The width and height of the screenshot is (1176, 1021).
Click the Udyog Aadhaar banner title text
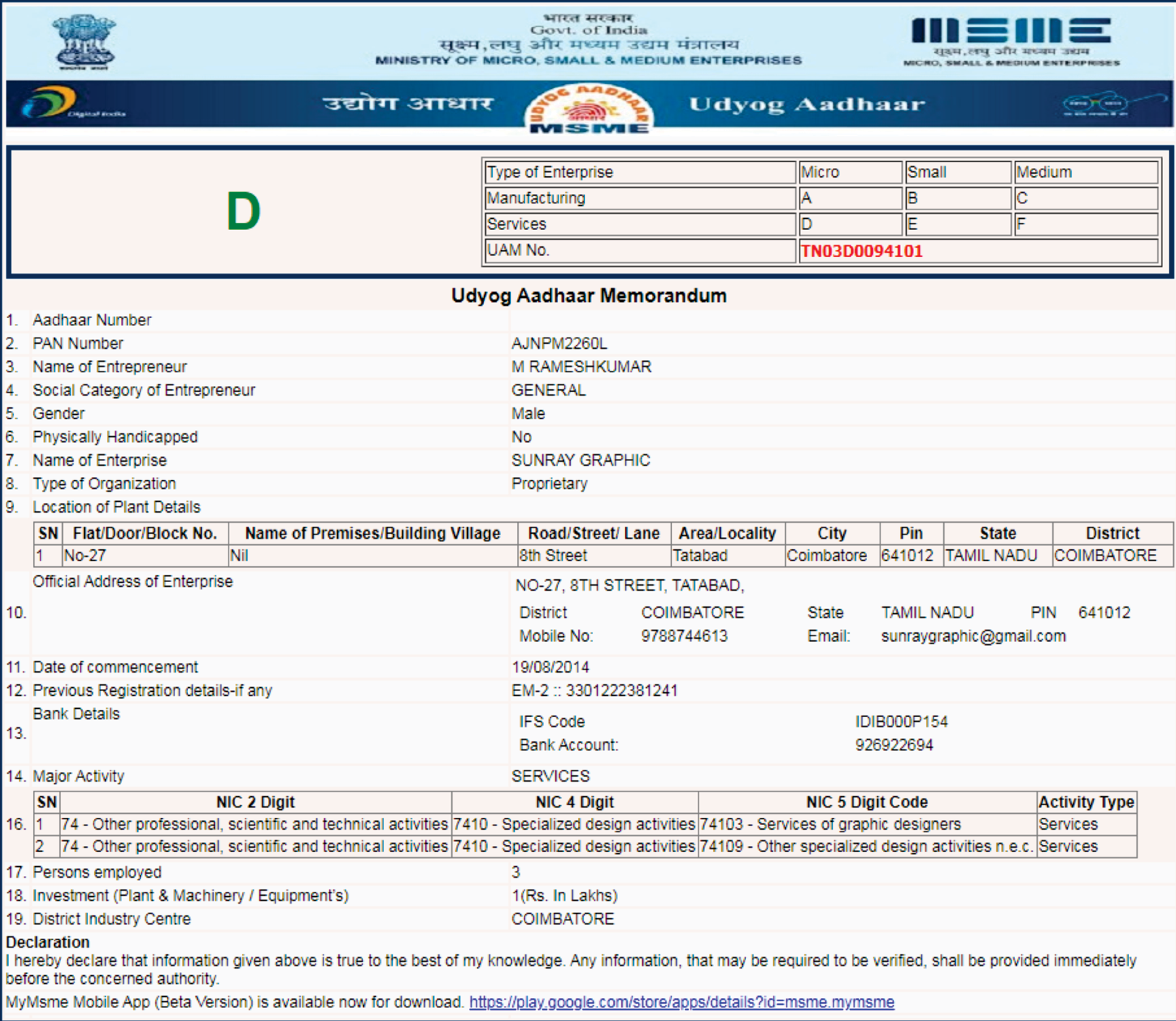coord(810,103)
